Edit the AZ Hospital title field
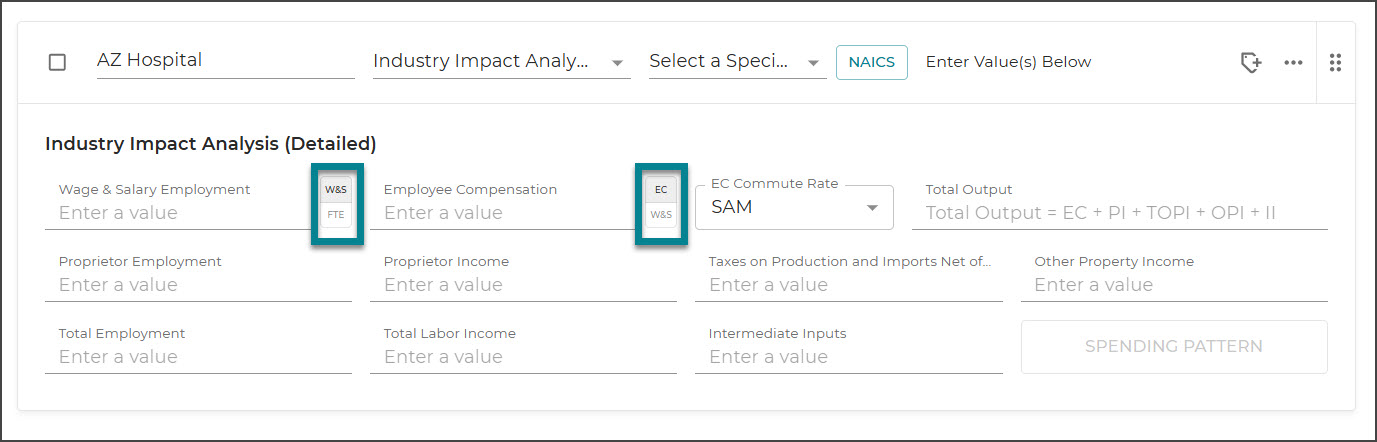 point(225,60)
